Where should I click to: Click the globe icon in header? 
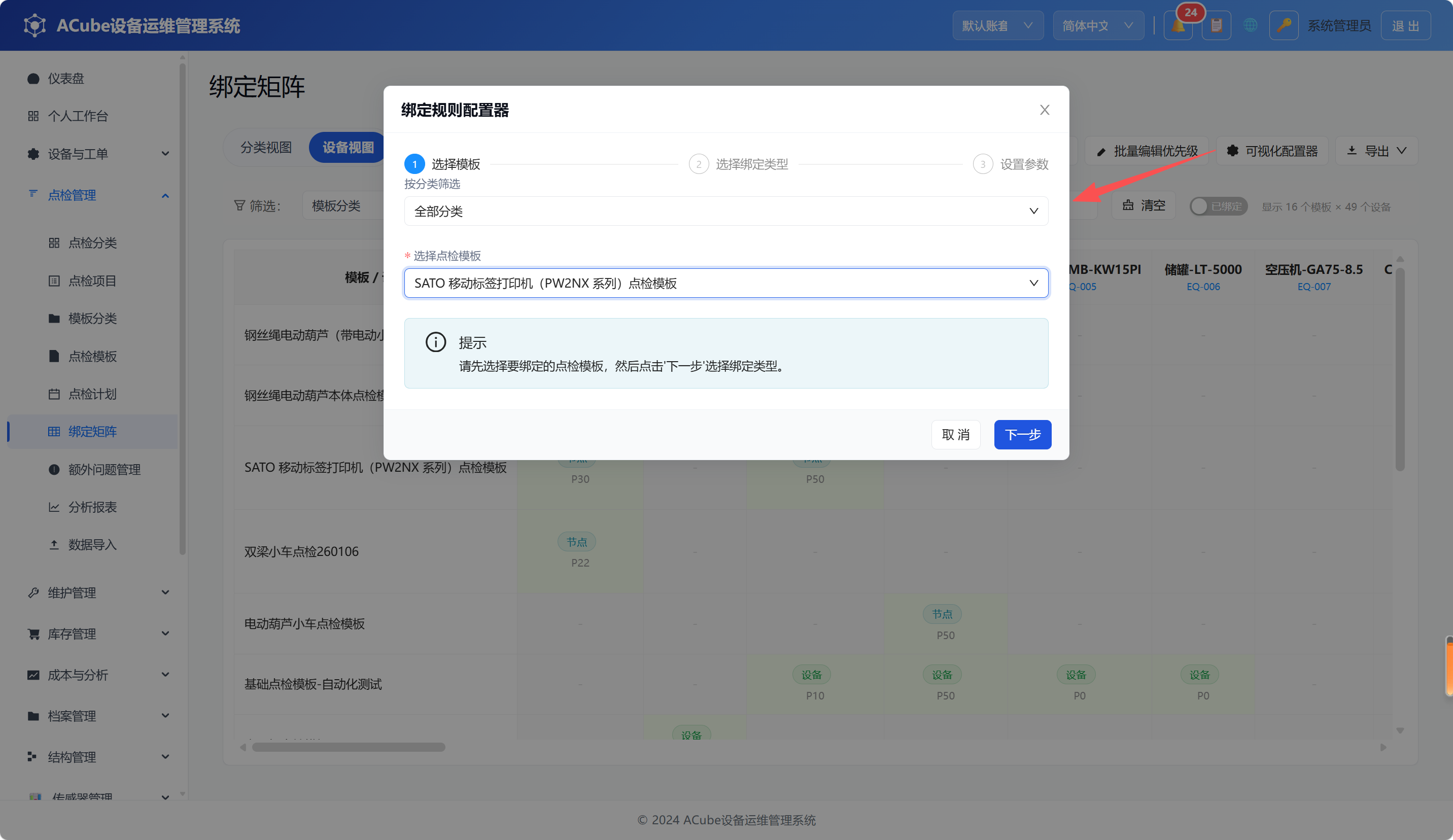[x=1250, y=26]
